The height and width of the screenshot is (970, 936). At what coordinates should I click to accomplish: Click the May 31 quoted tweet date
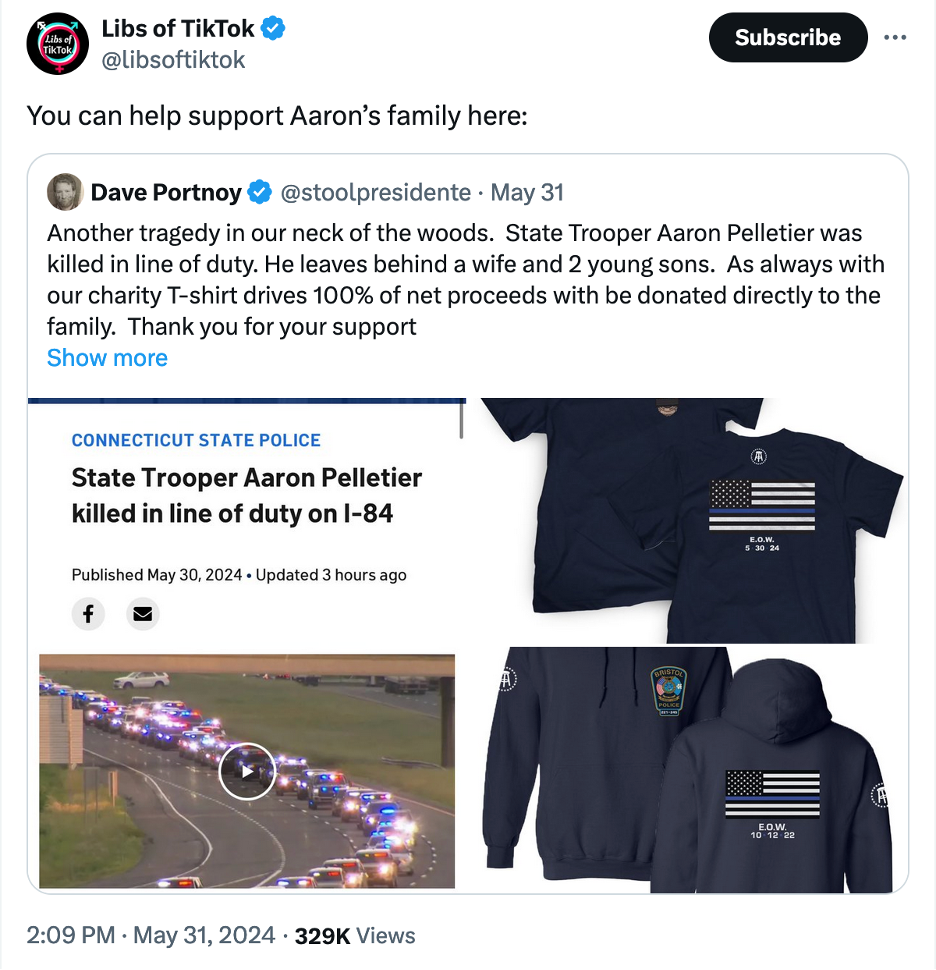[527, 192]
